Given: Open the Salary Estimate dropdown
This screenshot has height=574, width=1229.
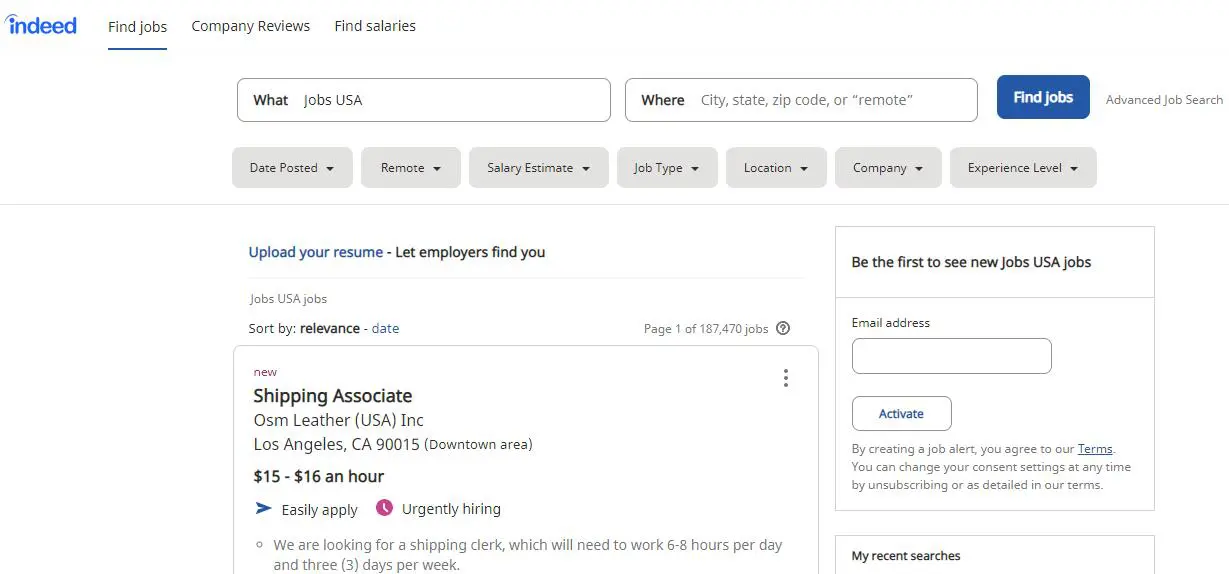Looking at the screenshot, I should click(x=539, y=168).
